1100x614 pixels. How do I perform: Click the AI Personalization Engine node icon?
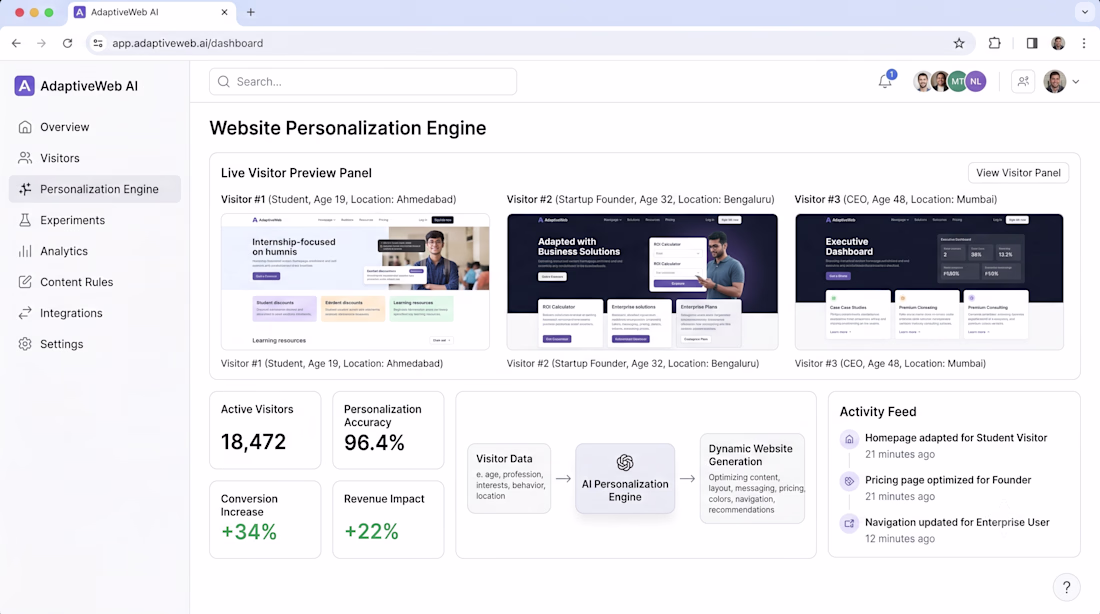(625, 462)
